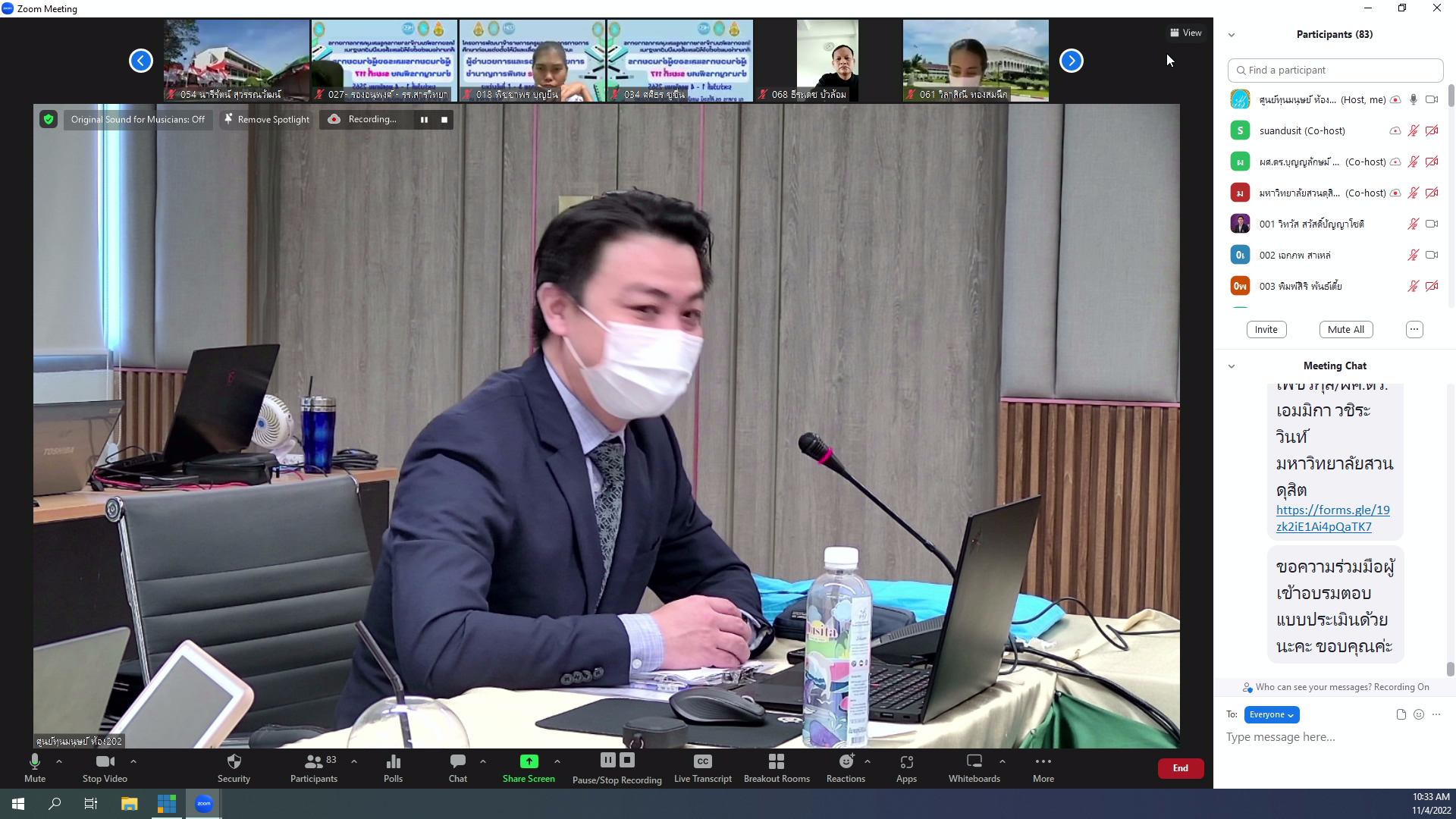Open File Explorer from taskbar
1456x819 pixels.
pos(130,804)
